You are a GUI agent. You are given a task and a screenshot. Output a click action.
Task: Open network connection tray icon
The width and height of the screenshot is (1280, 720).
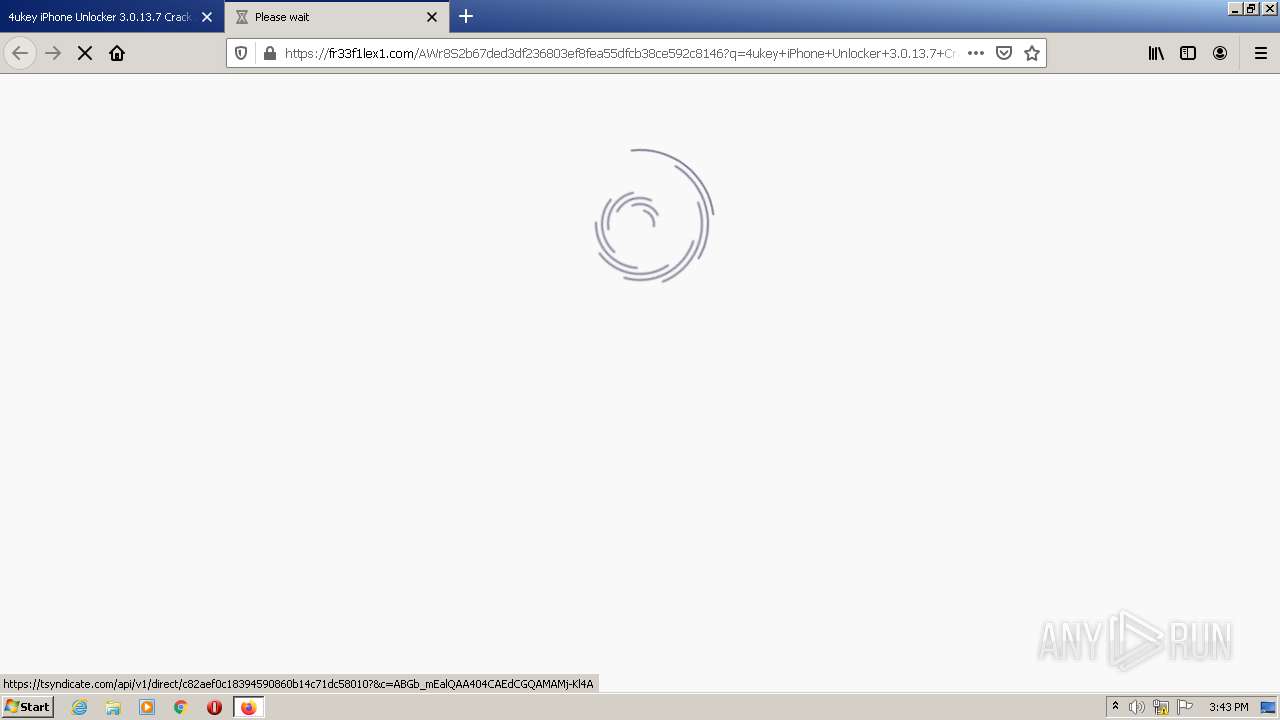[1161, 707]
